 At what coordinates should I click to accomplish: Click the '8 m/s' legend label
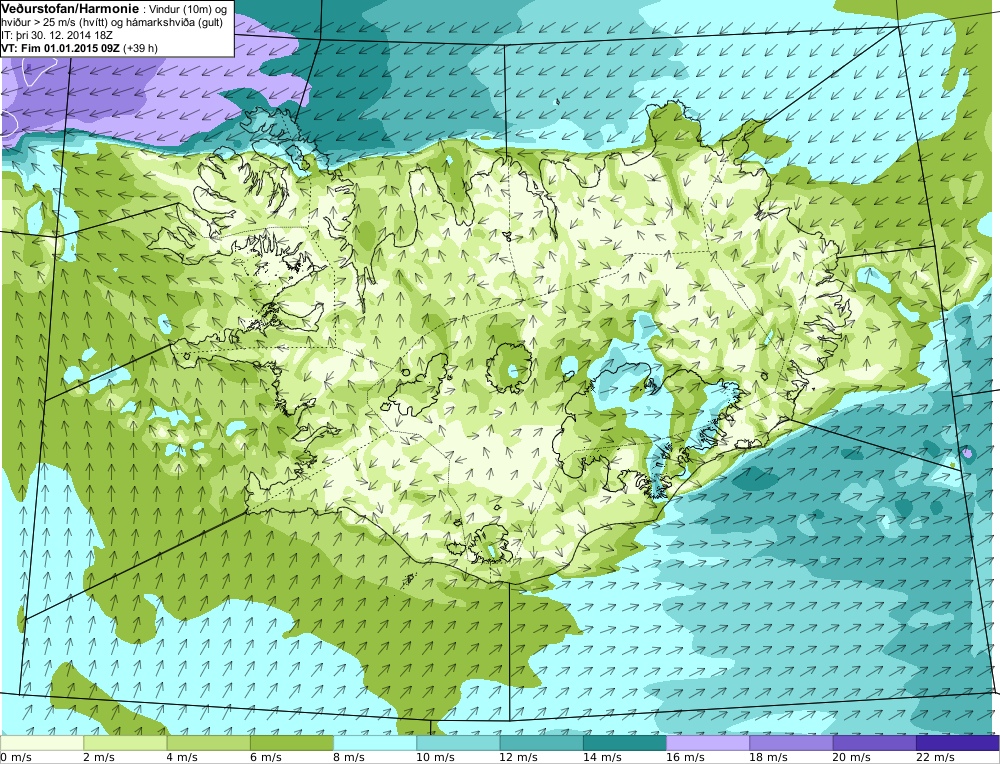(349, 757)
